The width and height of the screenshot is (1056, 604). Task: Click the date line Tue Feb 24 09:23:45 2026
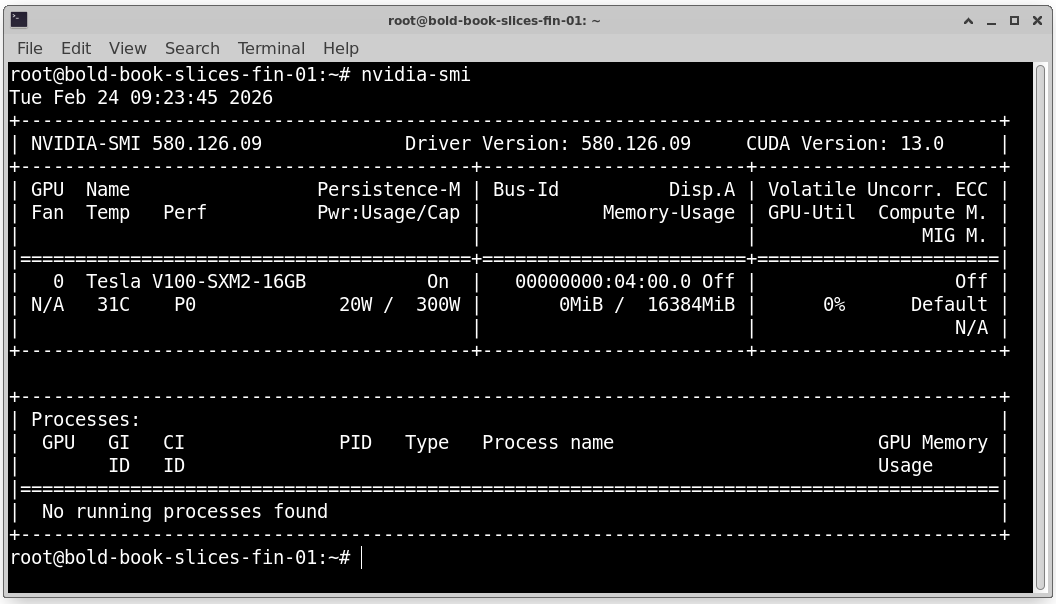click(141, 98)
